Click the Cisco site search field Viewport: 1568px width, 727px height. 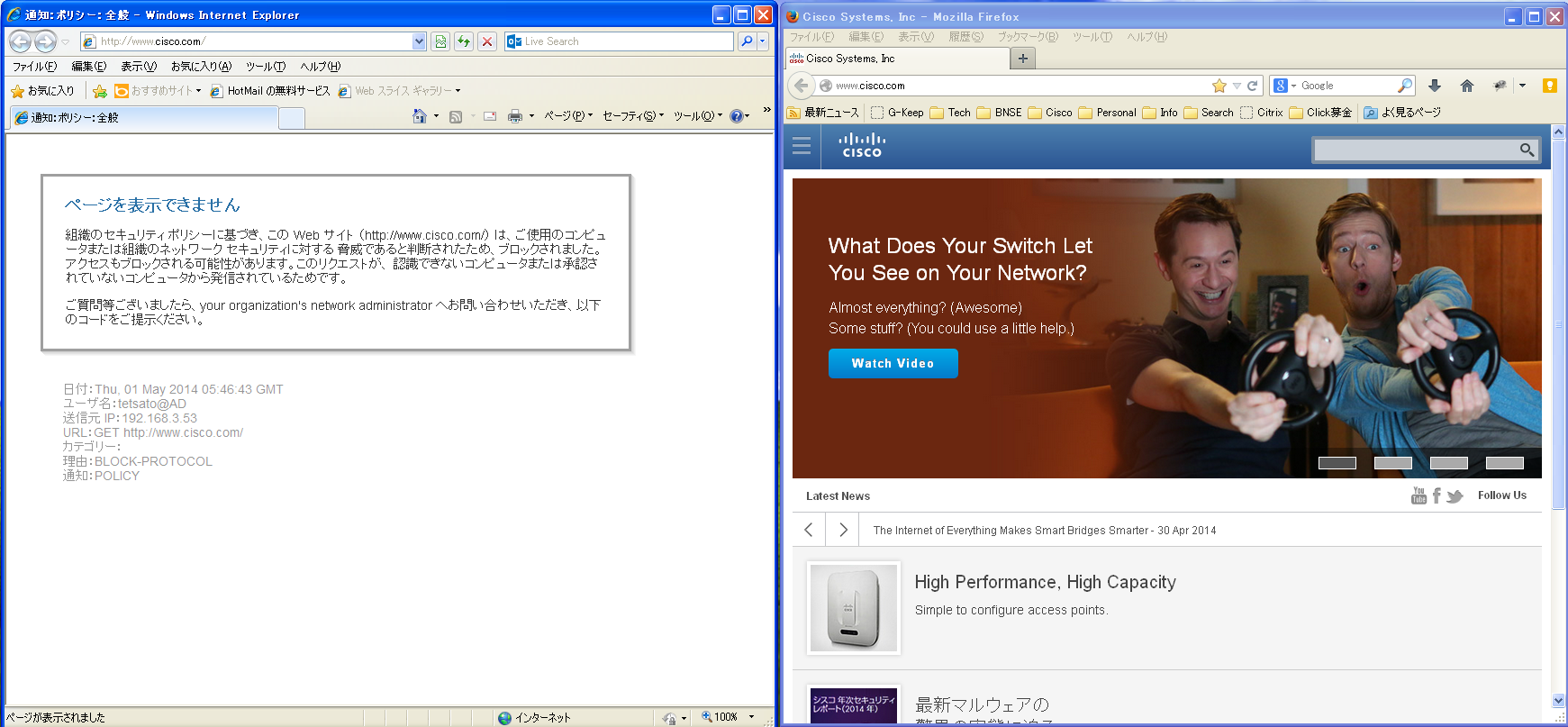pos(1414,150)
